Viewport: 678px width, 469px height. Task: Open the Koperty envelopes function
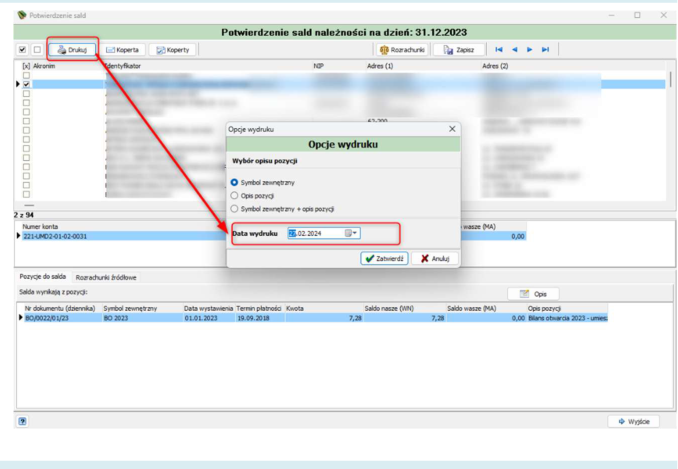pyautogui.click(x=173, y=50)
